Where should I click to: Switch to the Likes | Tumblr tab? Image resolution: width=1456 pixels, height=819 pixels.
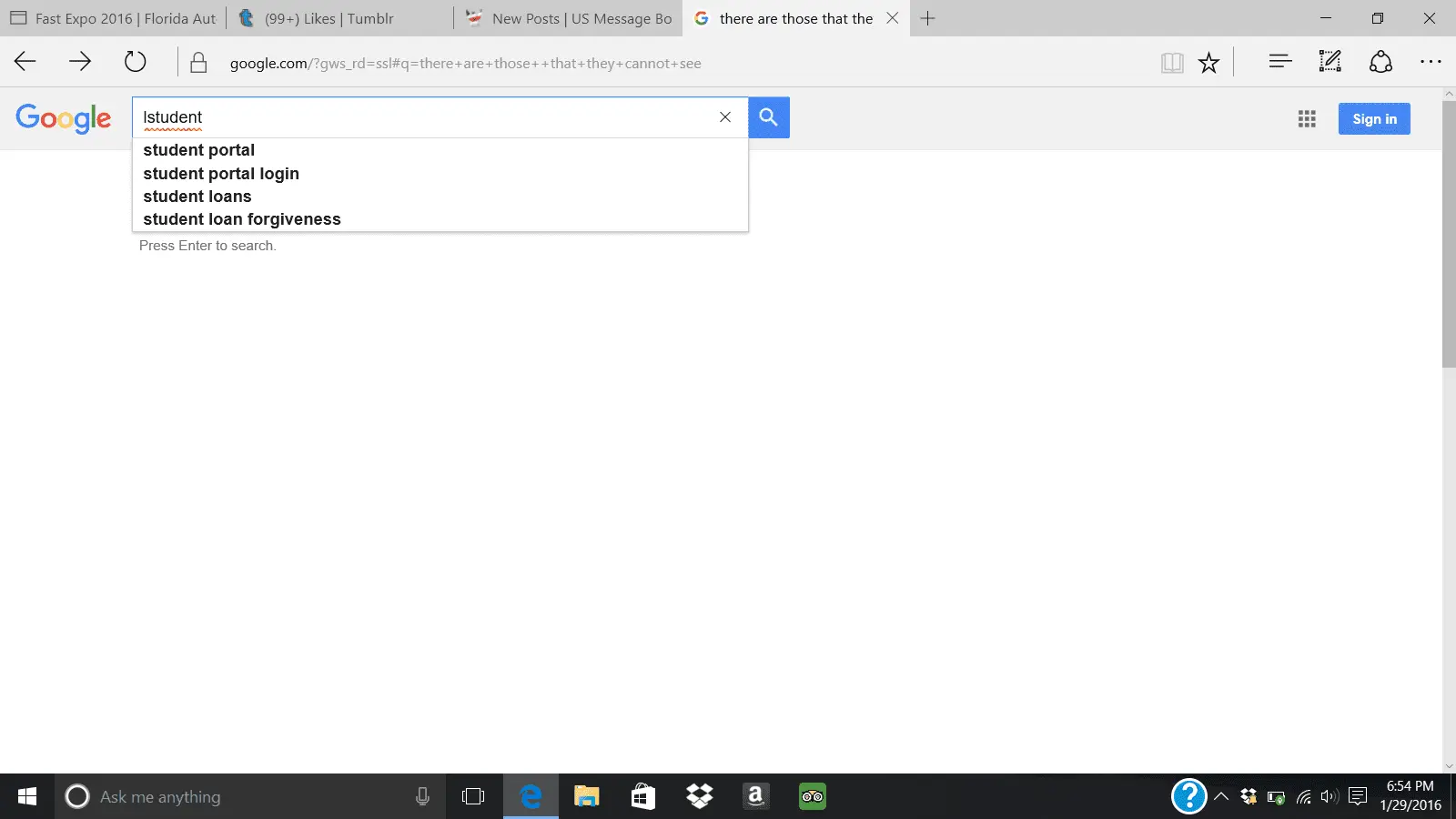[340, 18]
